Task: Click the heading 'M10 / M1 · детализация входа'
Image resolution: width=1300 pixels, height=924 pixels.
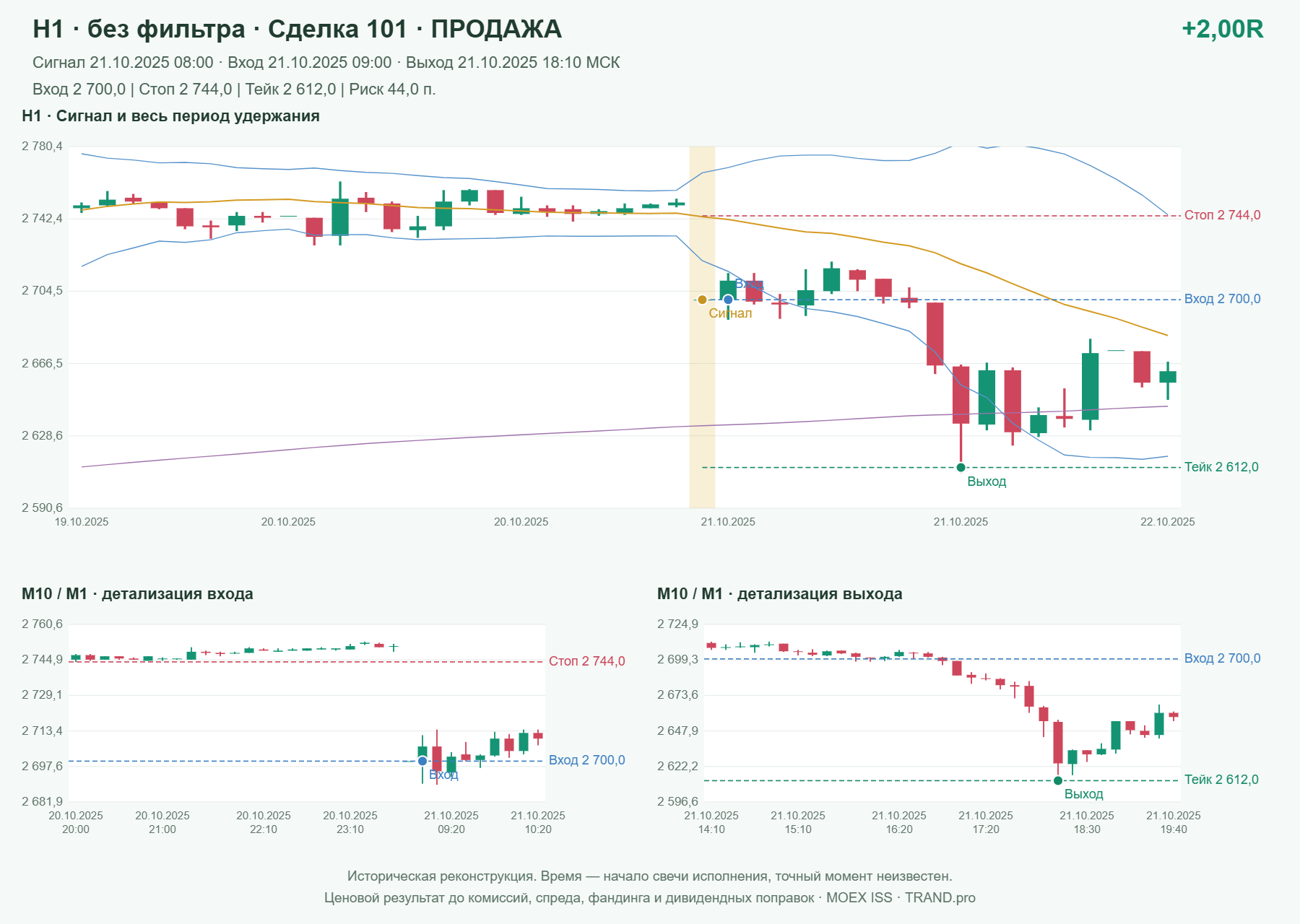Action: click(137, 594)
